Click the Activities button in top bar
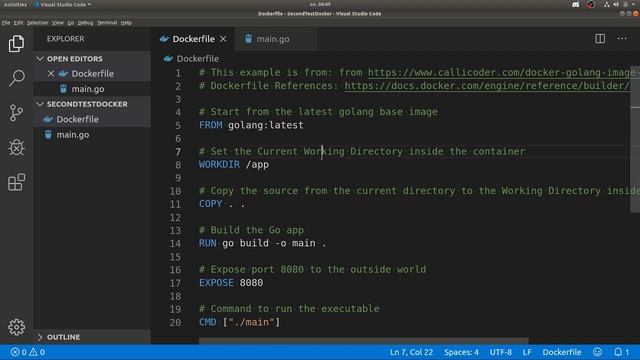 point(15,4)
